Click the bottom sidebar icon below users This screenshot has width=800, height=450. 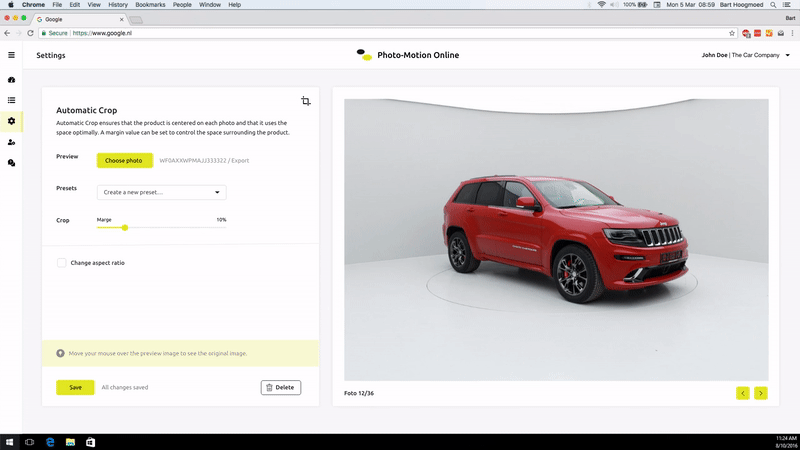11,163
